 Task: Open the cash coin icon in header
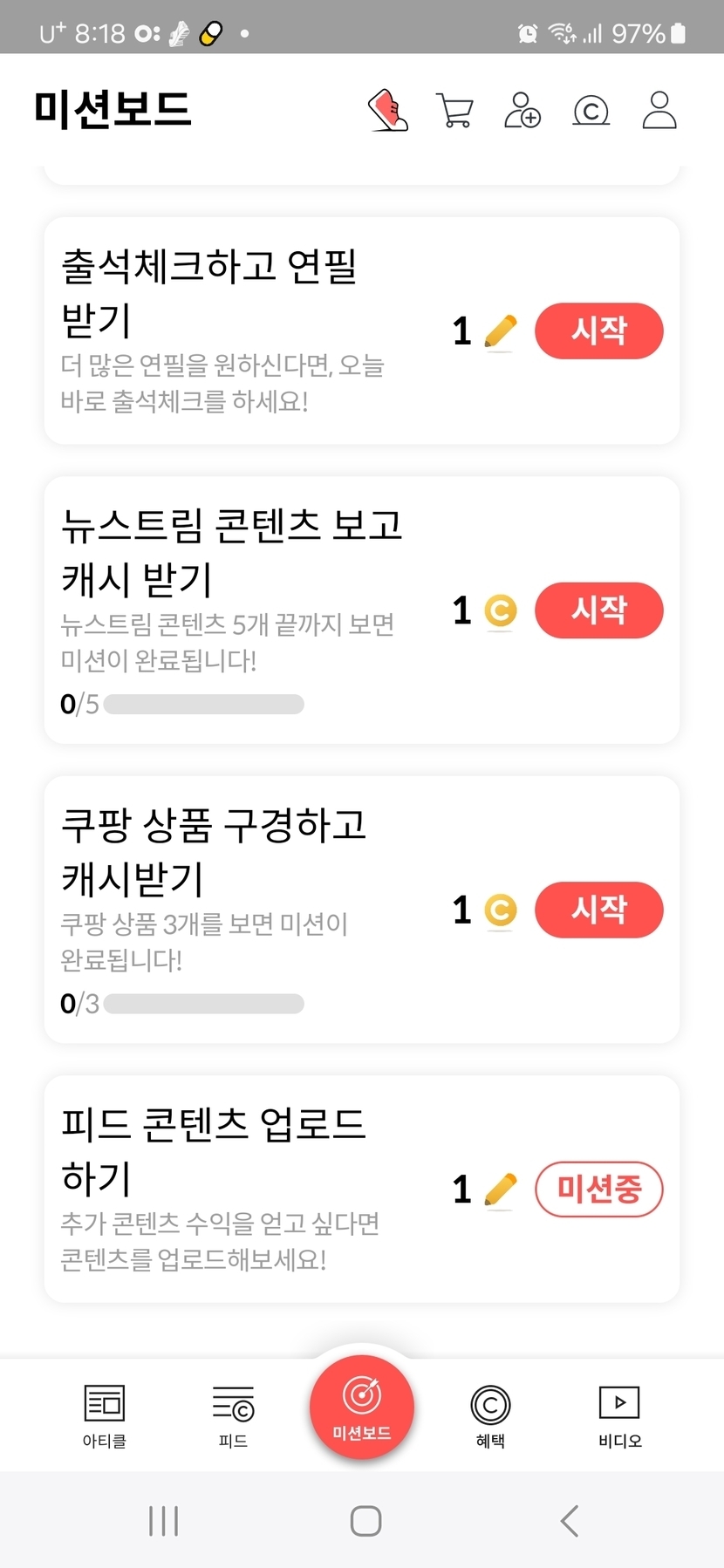(x=591, y=111)
